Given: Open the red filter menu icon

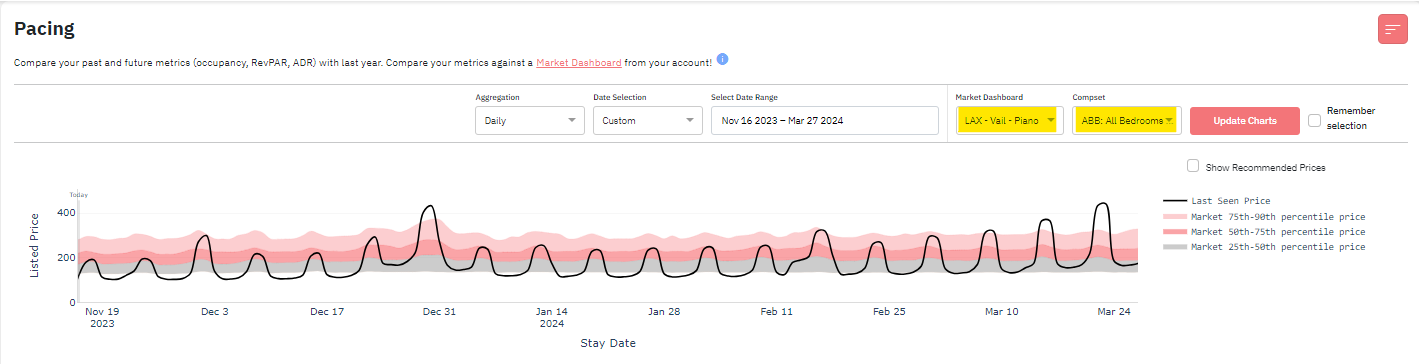Looking at the screenshot, I should [x=1392, y=30].
